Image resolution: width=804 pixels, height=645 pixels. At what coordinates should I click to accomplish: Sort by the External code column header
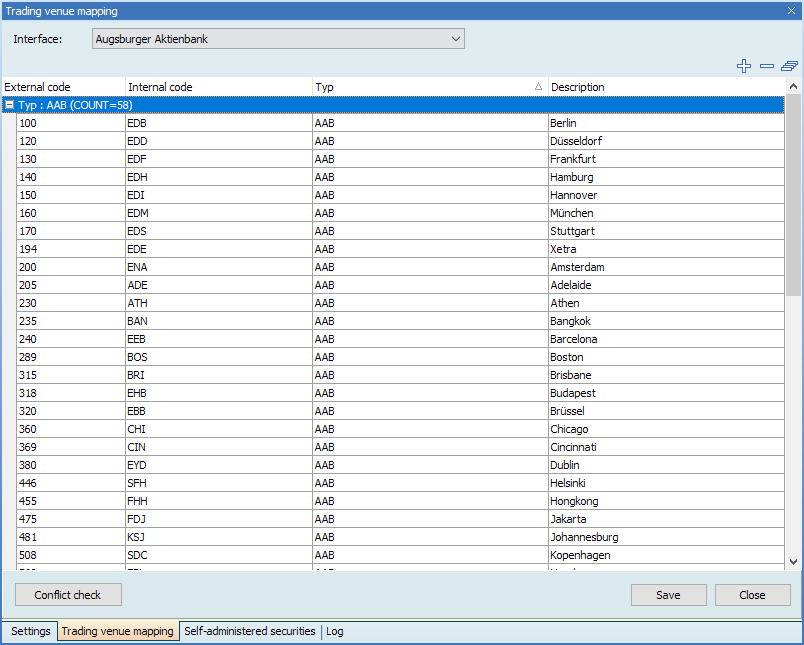62,87
